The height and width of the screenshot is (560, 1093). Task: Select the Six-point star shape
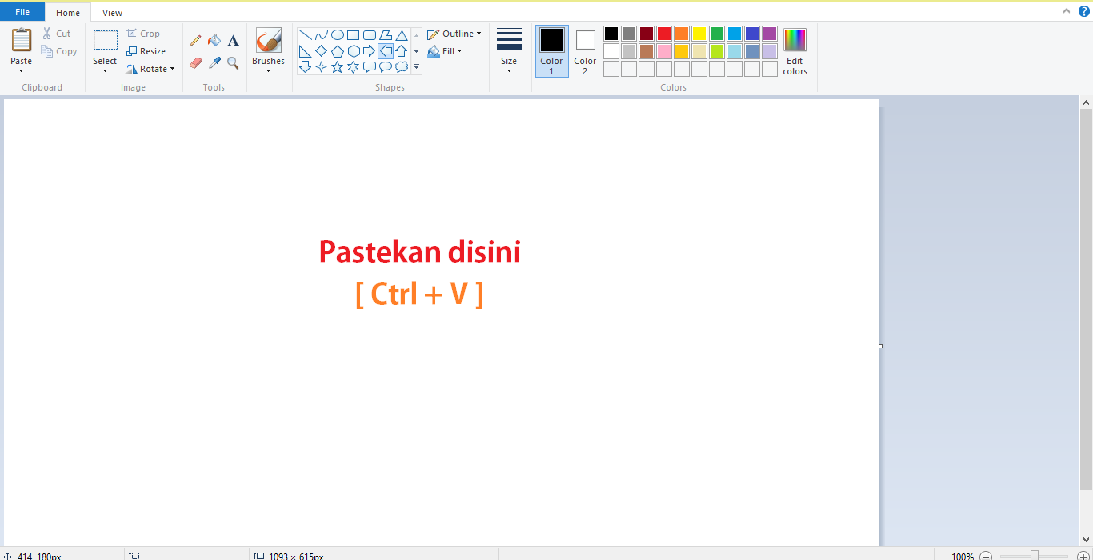click(x=353, y=67)
